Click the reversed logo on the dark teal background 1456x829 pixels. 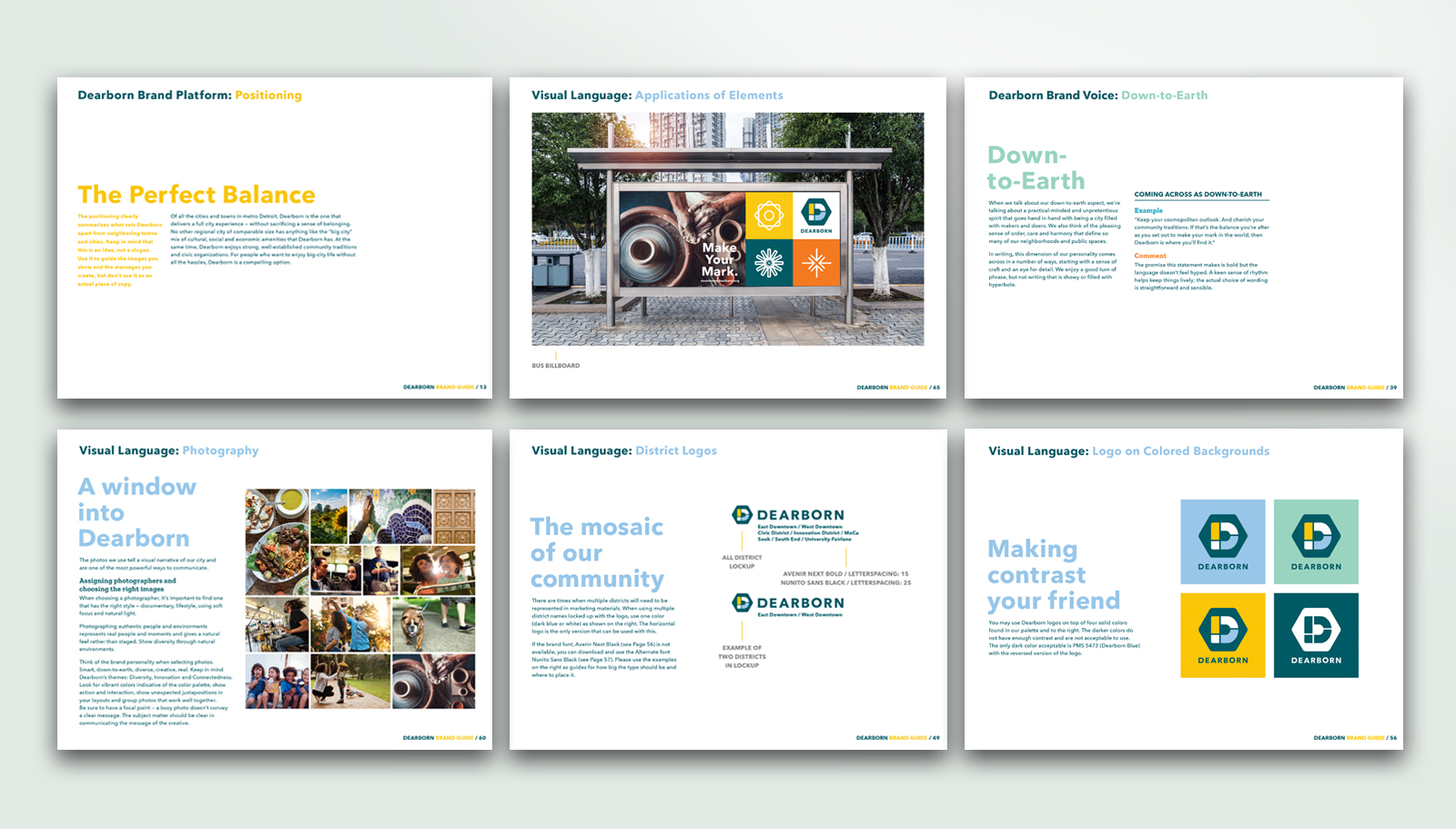pos(1316,635)
